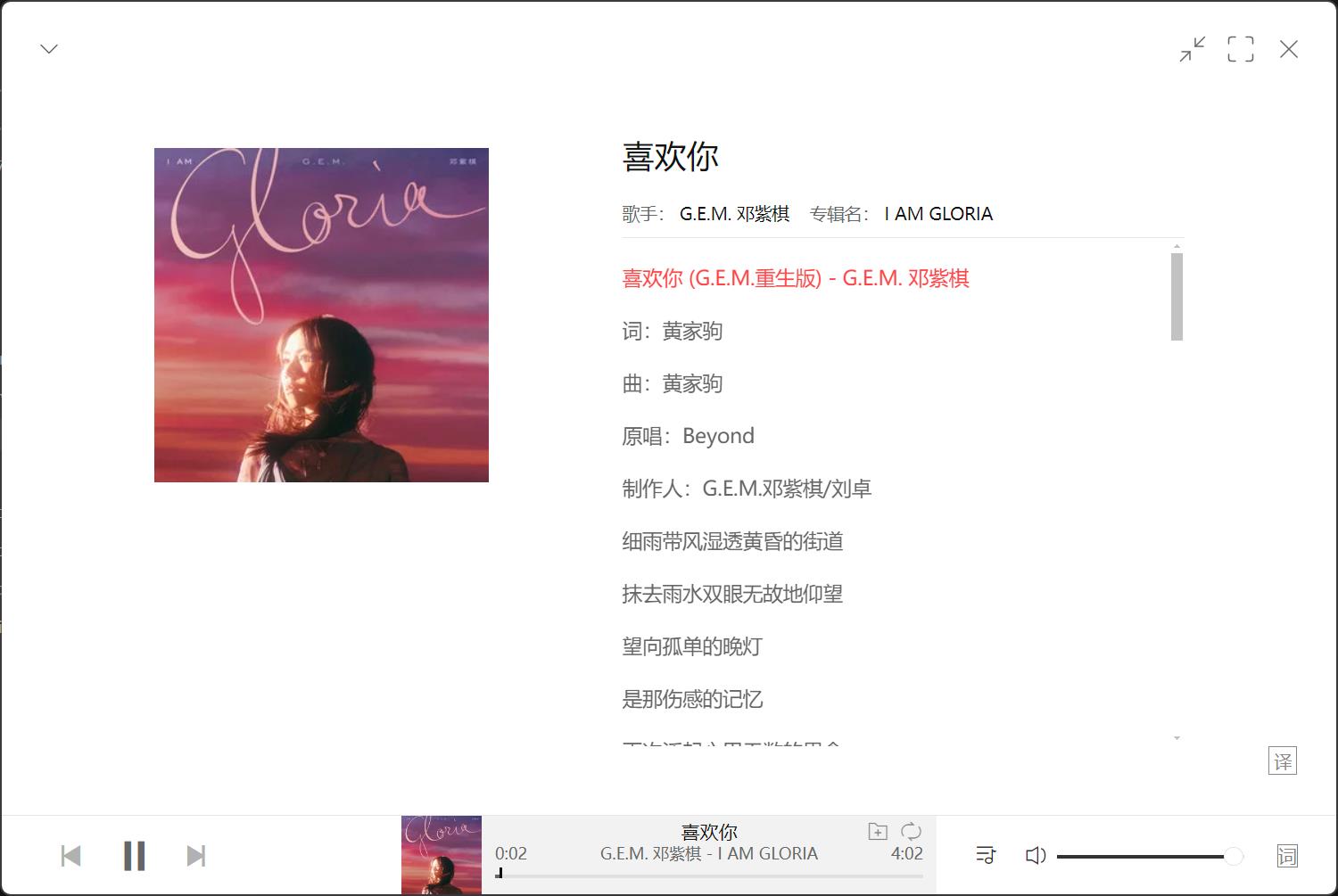Switch to mini mode shrink icon
The width and height of the screenshot is (1338, 896).
[1192, 49]
